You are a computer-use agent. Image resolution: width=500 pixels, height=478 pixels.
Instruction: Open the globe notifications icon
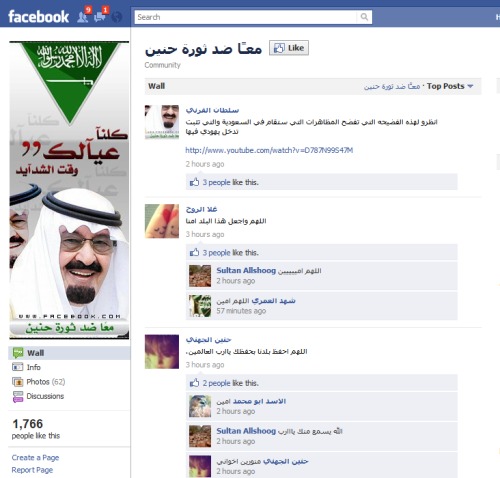click(x=116, y=17)
